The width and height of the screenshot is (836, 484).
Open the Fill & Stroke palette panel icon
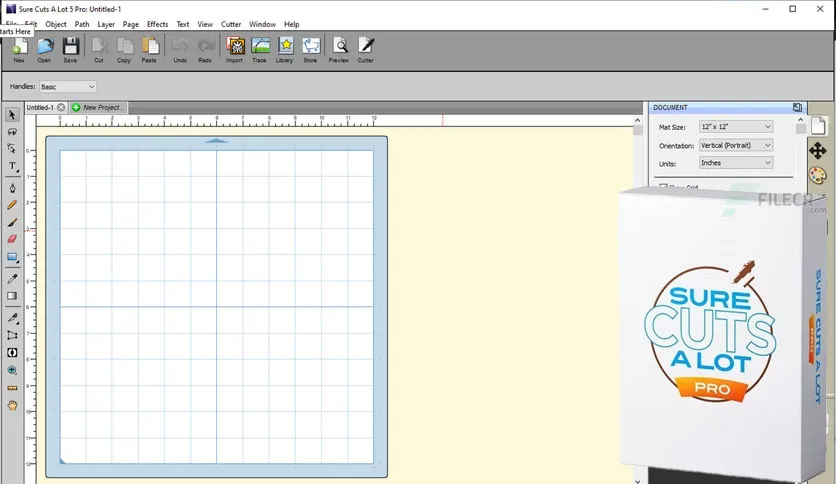tap(817, 175)
